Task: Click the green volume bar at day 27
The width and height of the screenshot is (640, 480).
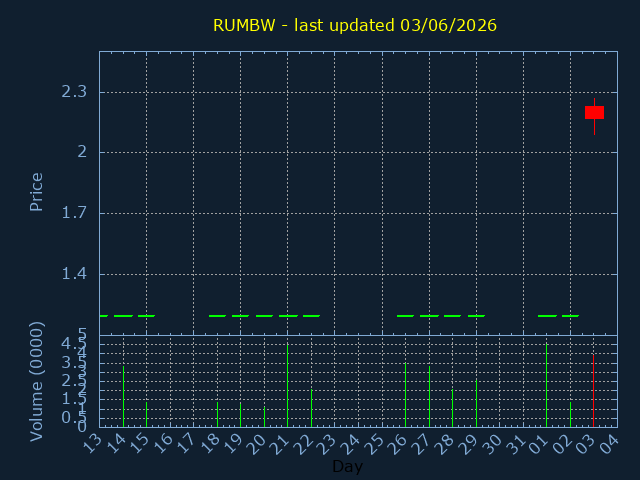Action: click(429, 396)
